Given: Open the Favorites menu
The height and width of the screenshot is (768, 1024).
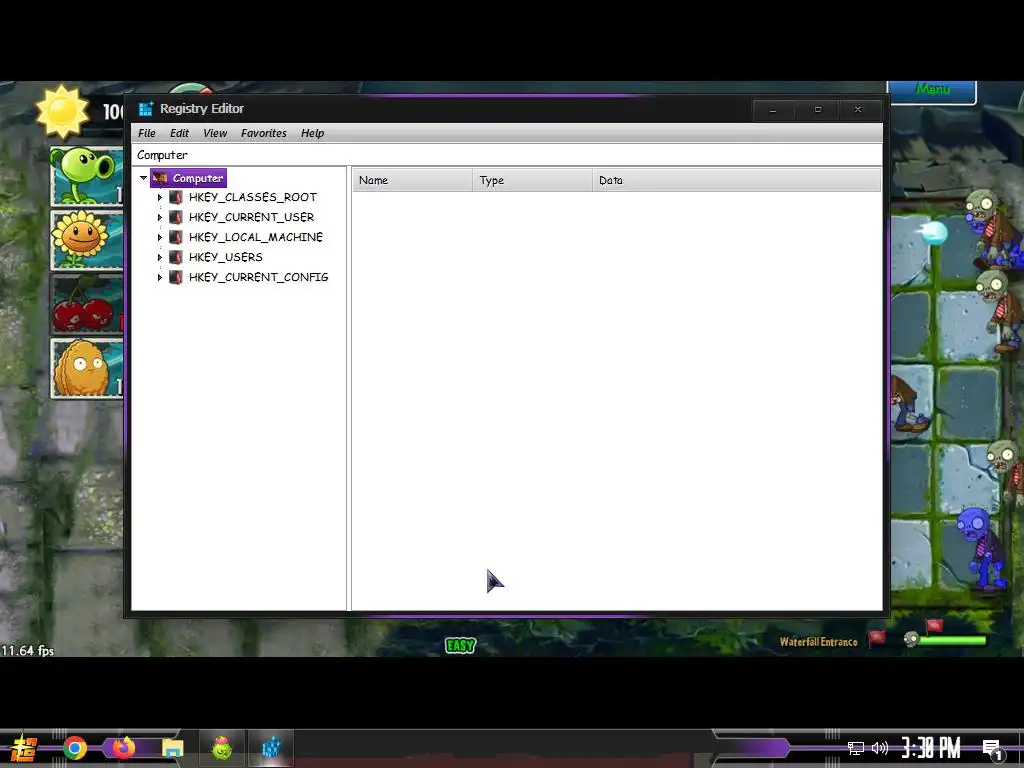Looking at the screenshot, I should [x=263, y=133].
